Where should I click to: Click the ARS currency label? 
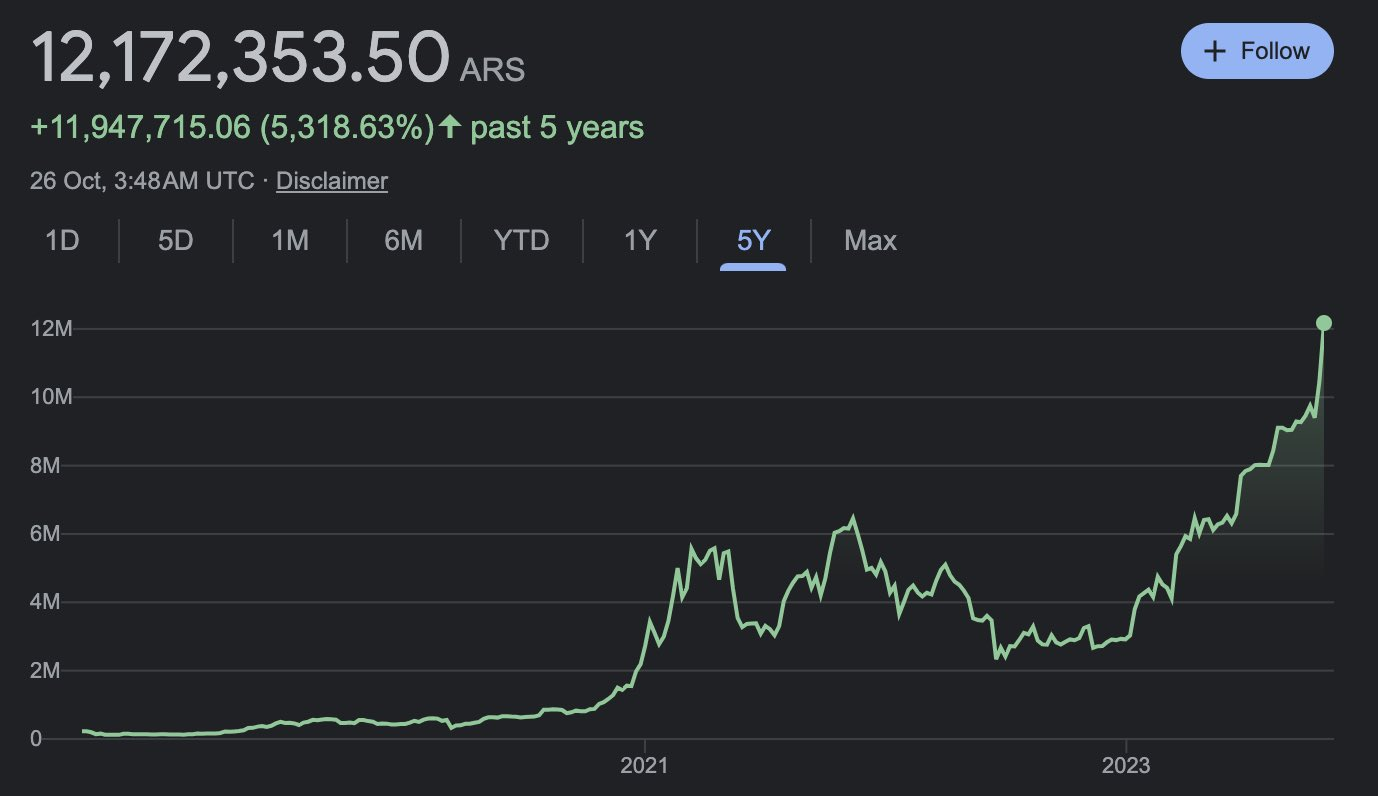[x=492, y=70]
